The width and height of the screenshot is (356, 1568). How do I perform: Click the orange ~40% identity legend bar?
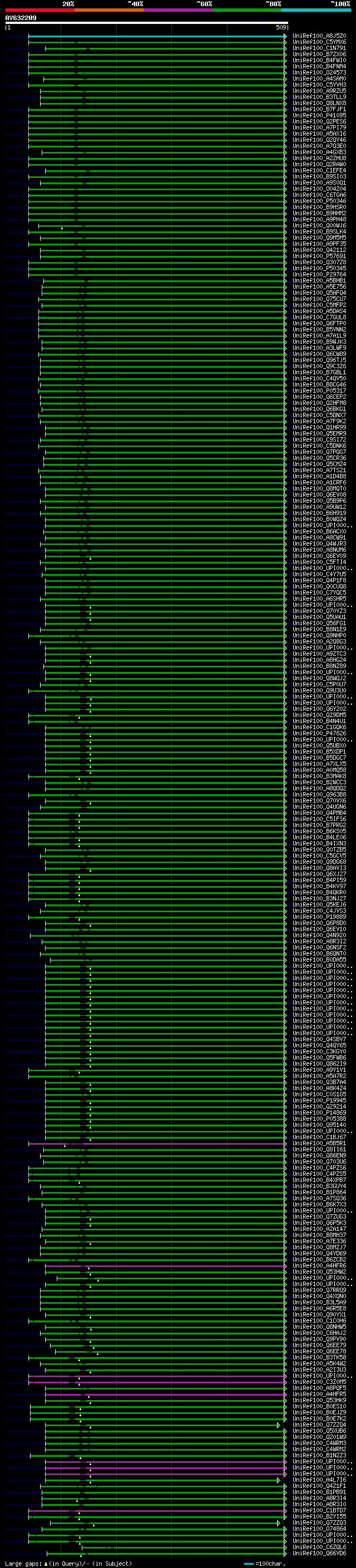click(109, 10)
